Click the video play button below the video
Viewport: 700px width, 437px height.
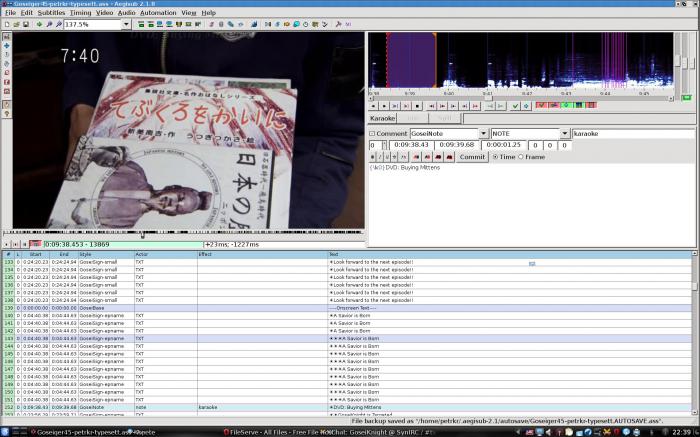click(x=6, y=244)
